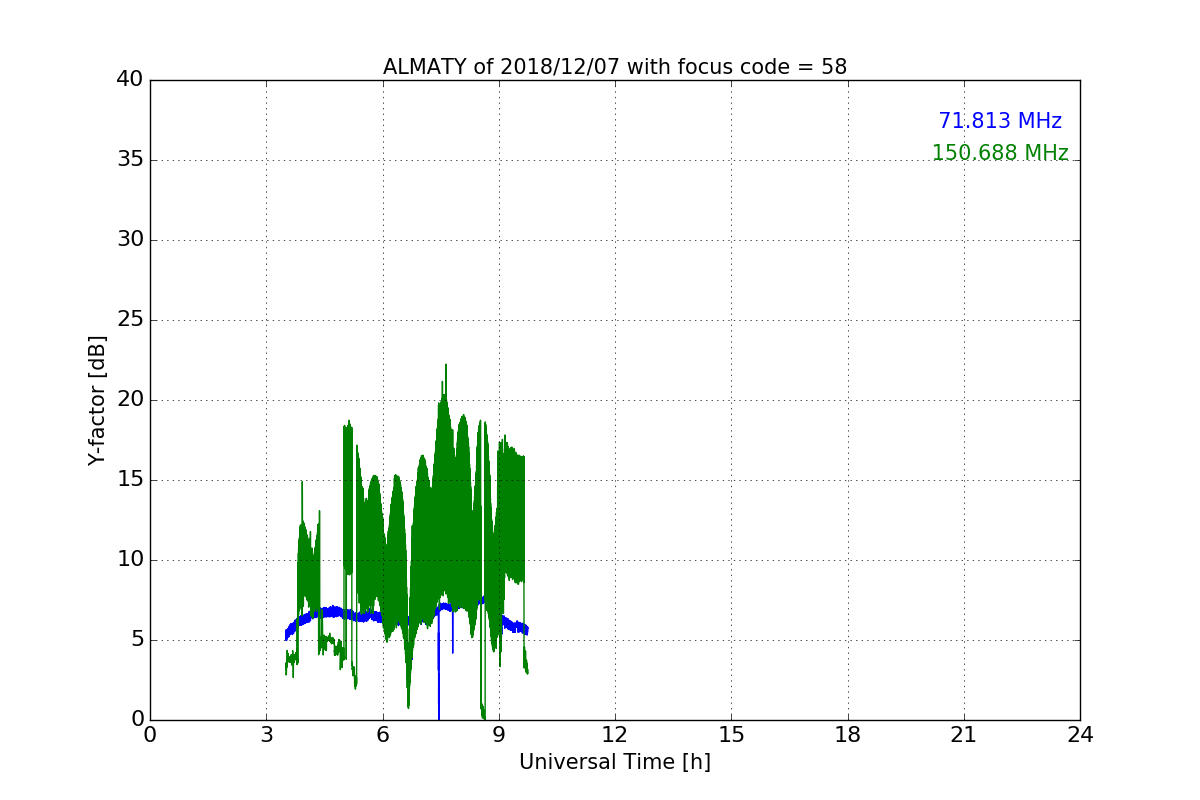Viewport: 1200px width, 800px height.
Task: Click the y-axis tick label 5
Action: click(137, 640)
